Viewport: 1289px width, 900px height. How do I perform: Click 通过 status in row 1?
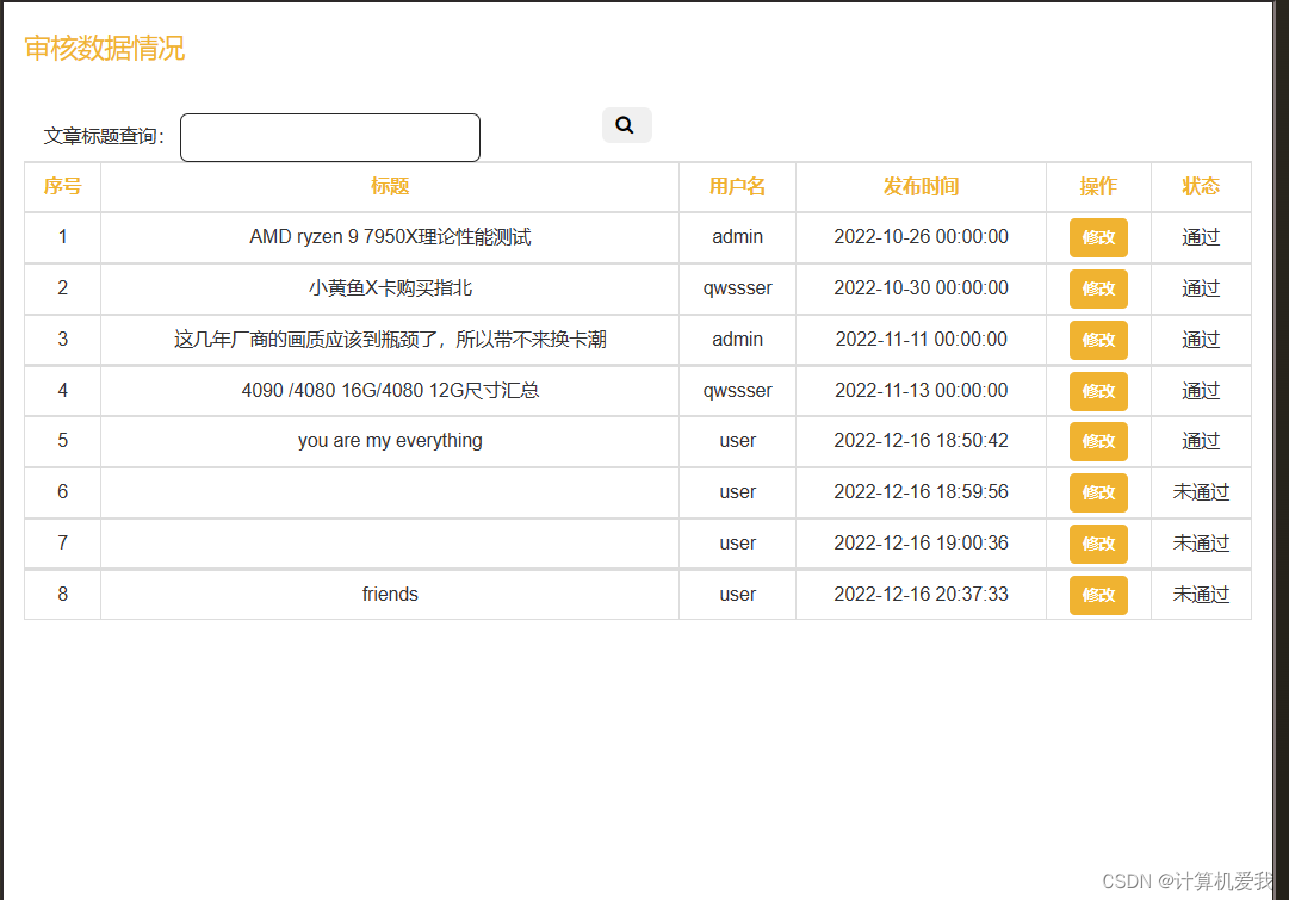tap(1201, 238)
